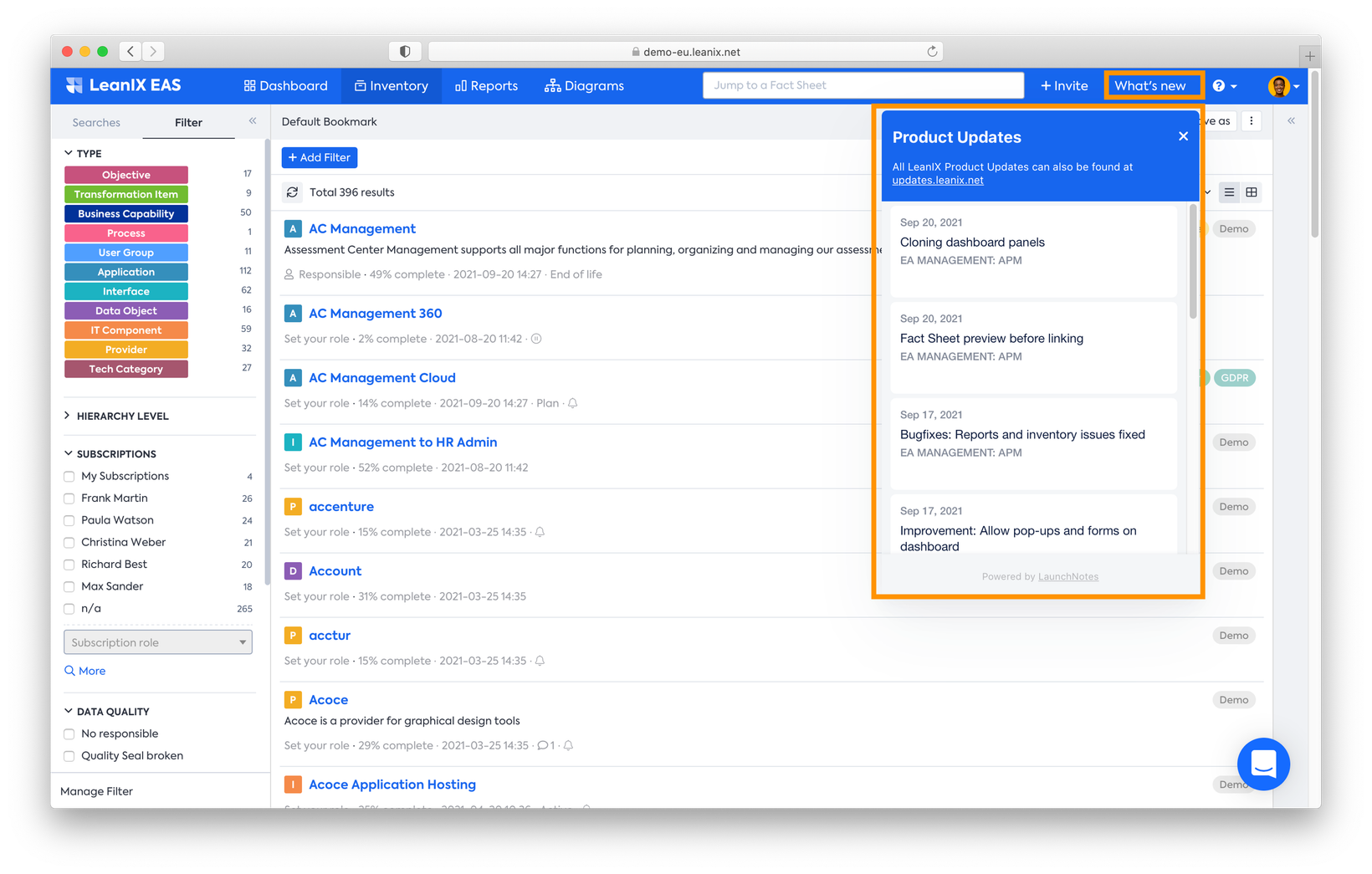Collapse the left filter sidebar chevrons

(x=253, y=121)
